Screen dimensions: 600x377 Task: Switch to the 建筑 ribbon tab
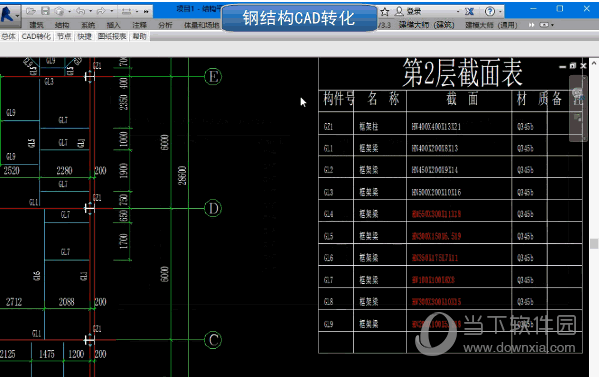click(x=36, y=25)
